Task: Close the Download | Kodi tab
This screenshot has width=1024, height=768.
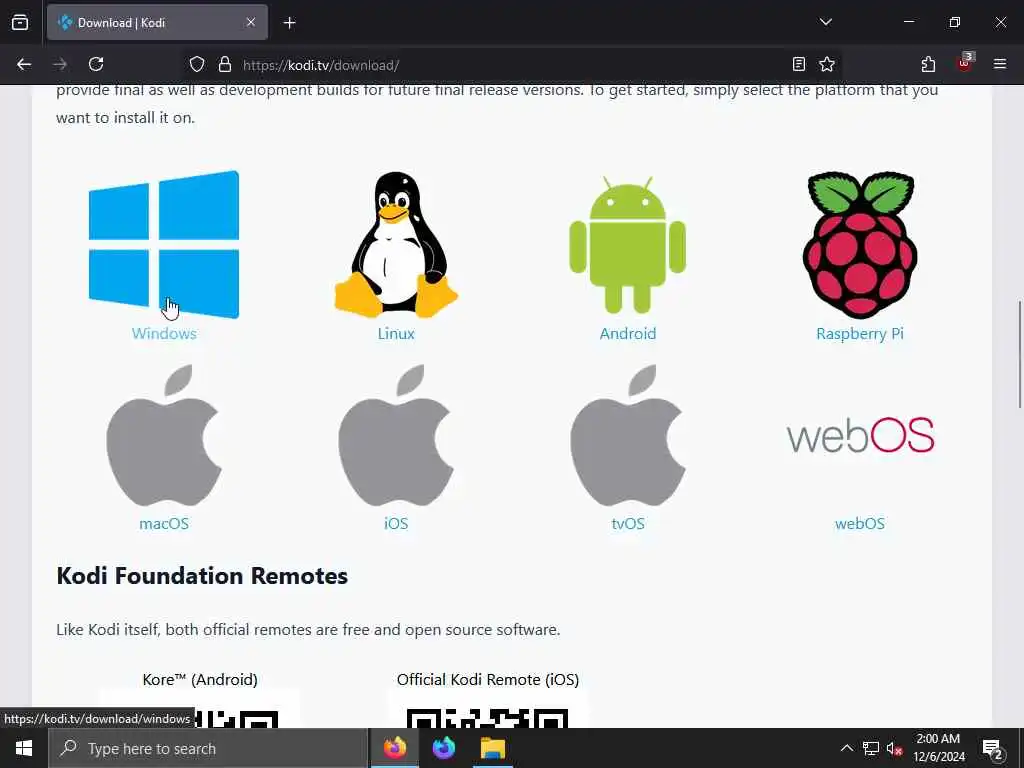Action: (251, 22)
